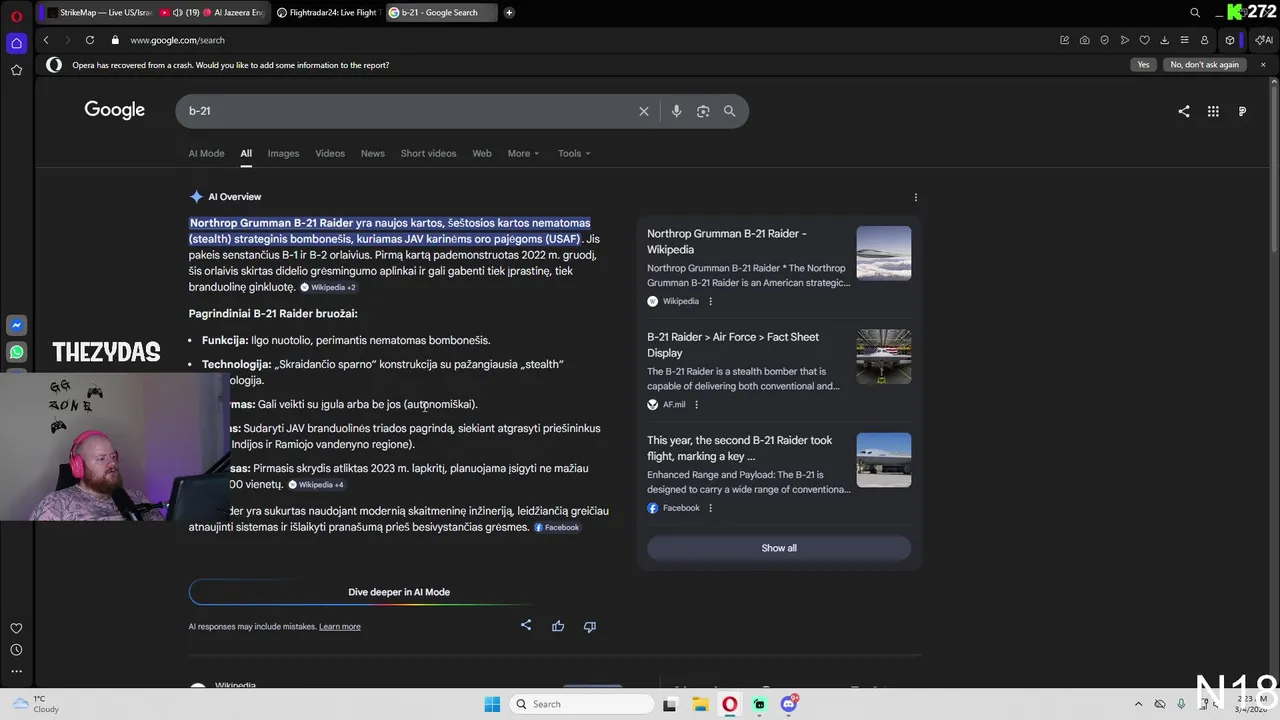1280x720 pixels.
Task: Select the AI Mode search tab
Action: (206, 153)
